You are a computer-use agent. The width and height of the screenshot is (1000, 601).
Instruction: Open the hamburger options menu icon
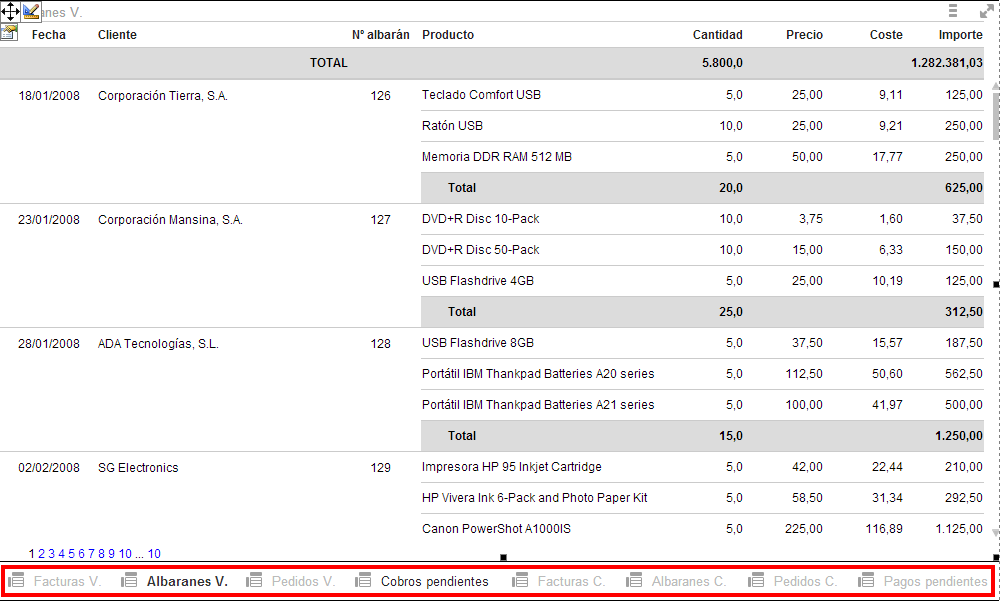click(953, 11)
